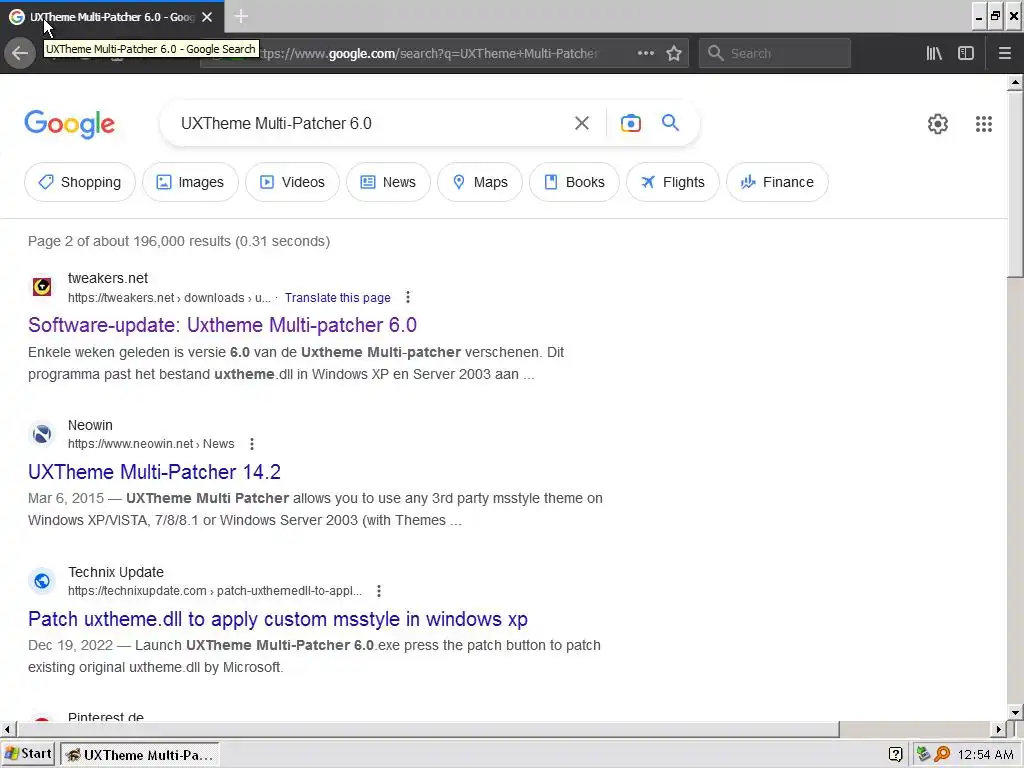Bookmark this page with the star icon
Image resolution: width=1024 pixels, height=768 pixels.
674,53
